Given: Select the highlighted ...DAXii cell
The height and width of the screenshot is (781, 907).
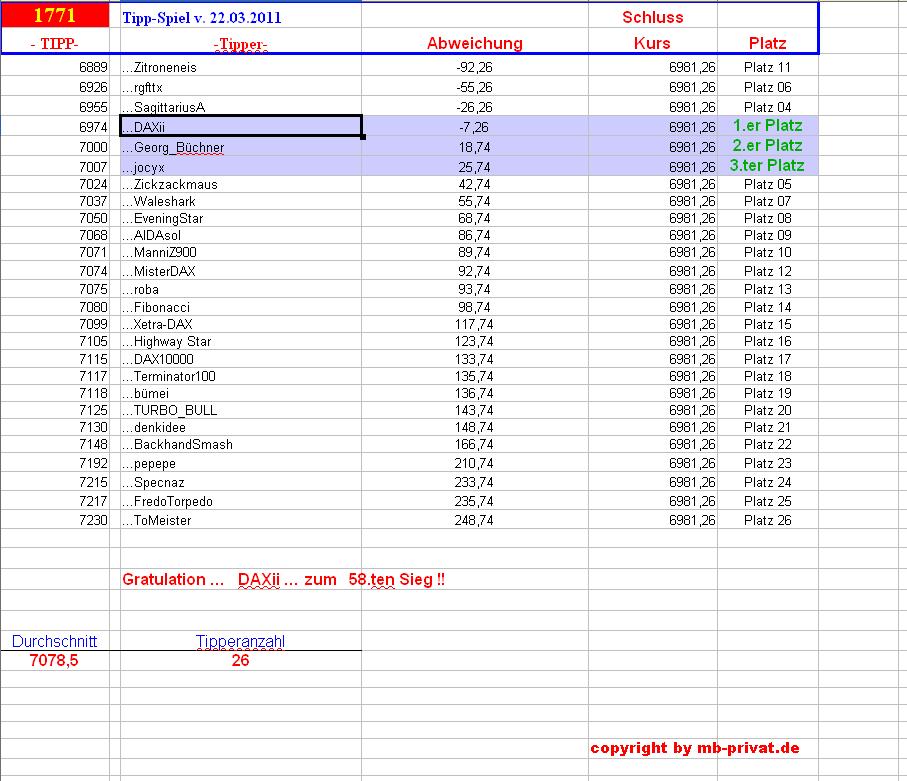Looking at the screenshot, I should click(241, 126).
